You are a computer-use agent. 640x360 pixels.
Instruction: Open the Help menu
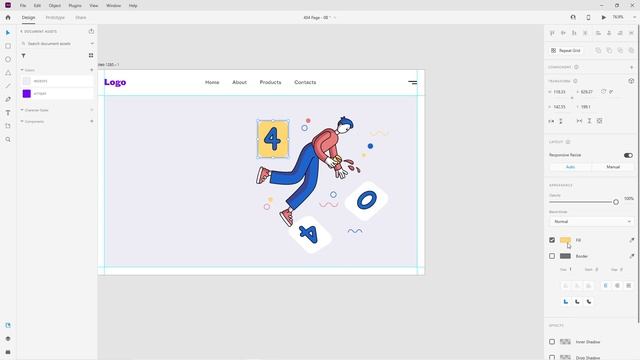point(133,6)
